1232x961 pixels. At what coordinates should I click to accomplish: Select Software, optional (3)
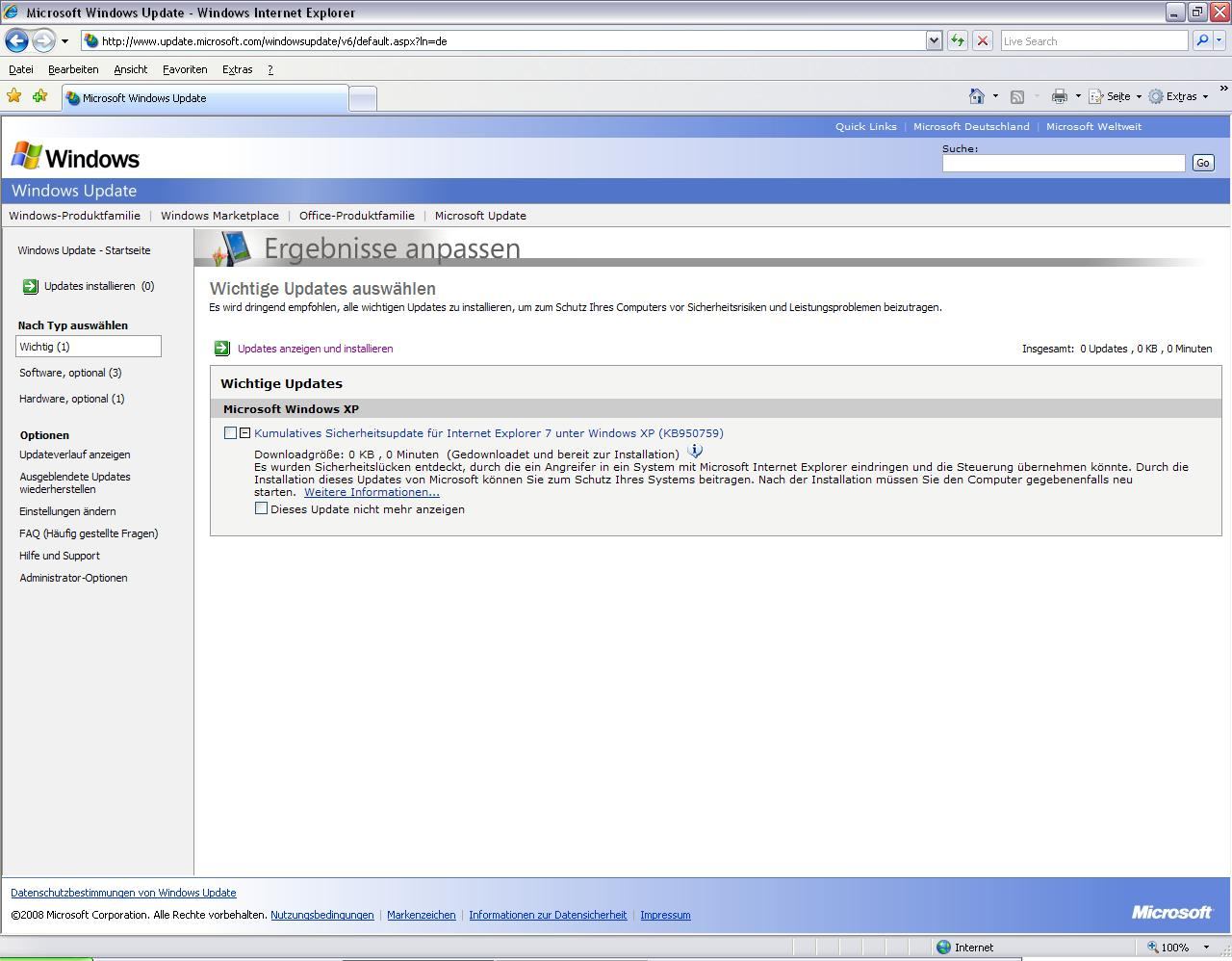point(70,373)
